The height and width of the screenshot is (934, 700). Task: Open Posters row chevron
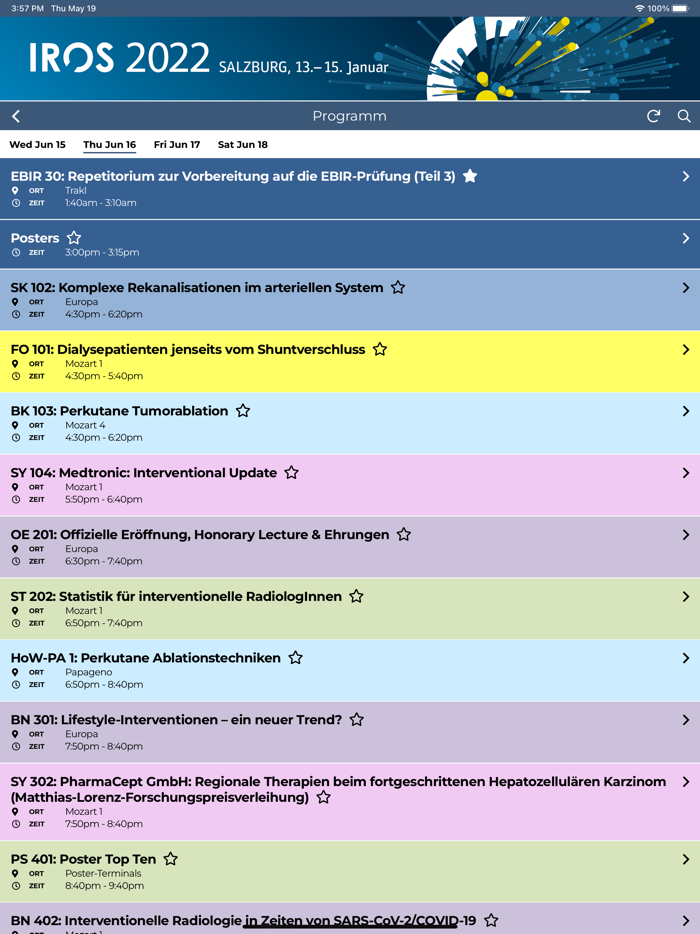coord(686,238)
